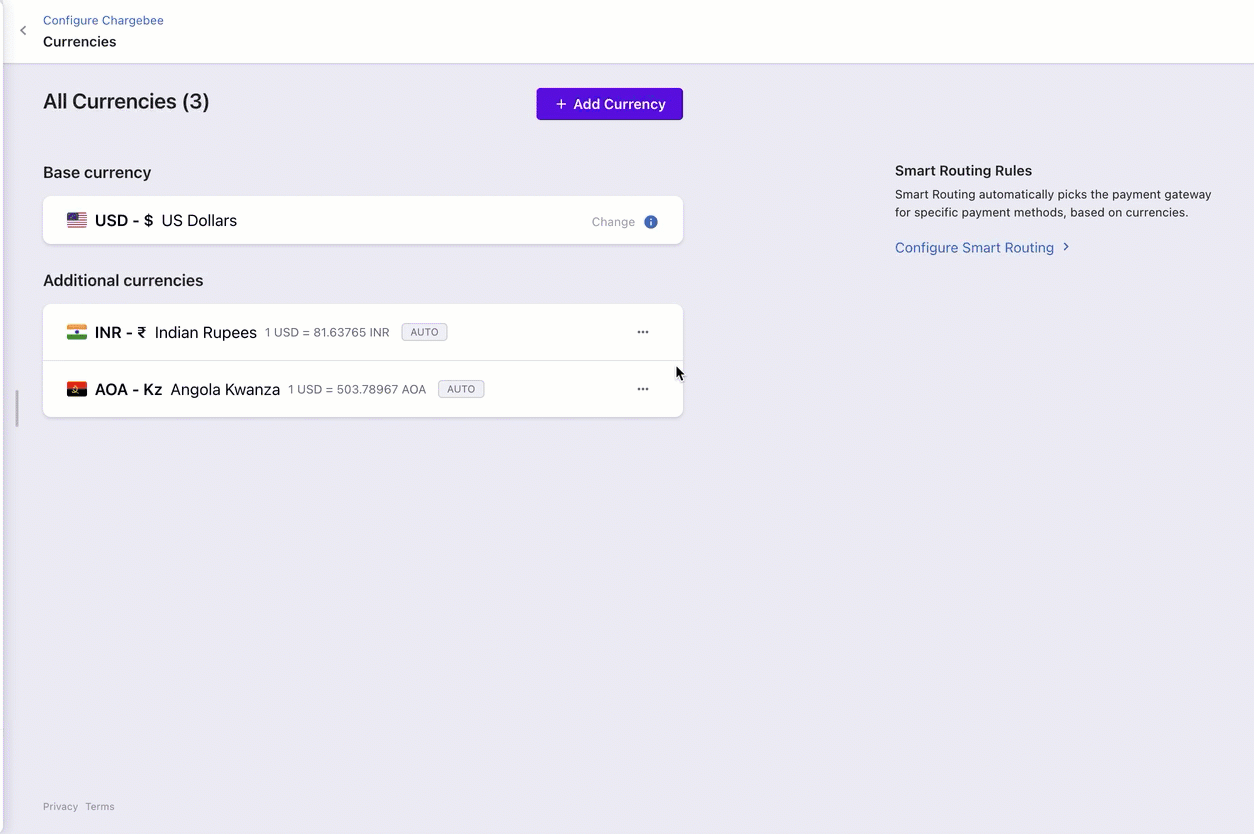Viewport: 1254px width, 834px height.
Task: Click the US flag icon
Action: click(77, 220)
